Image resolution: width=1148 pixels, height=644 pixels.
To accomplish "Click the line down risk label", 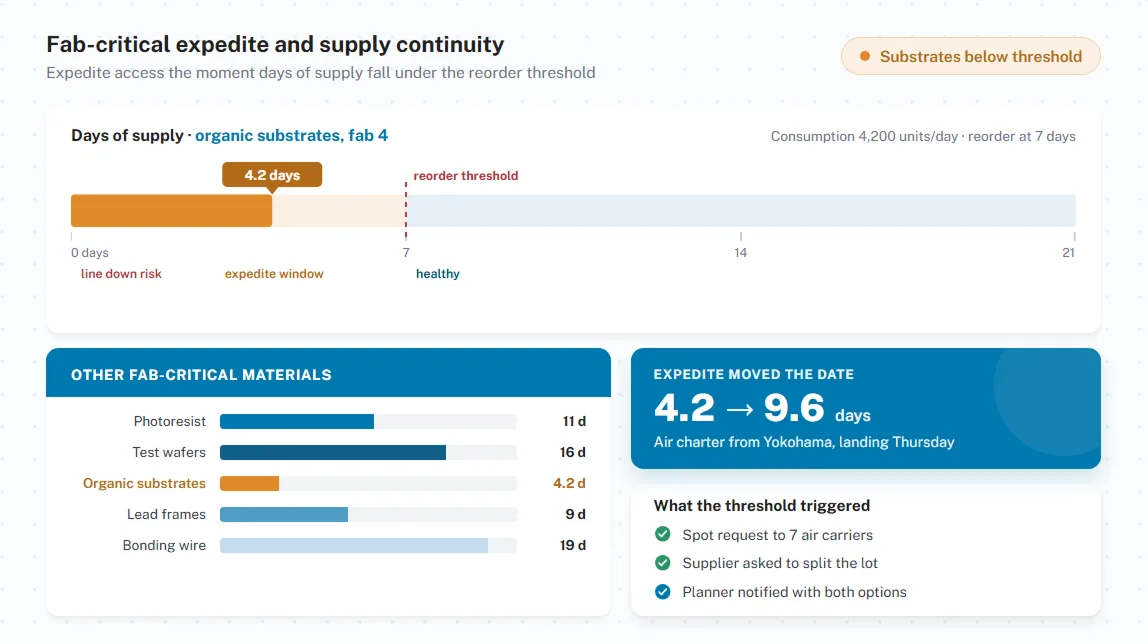I will click(x=121, y=274).
